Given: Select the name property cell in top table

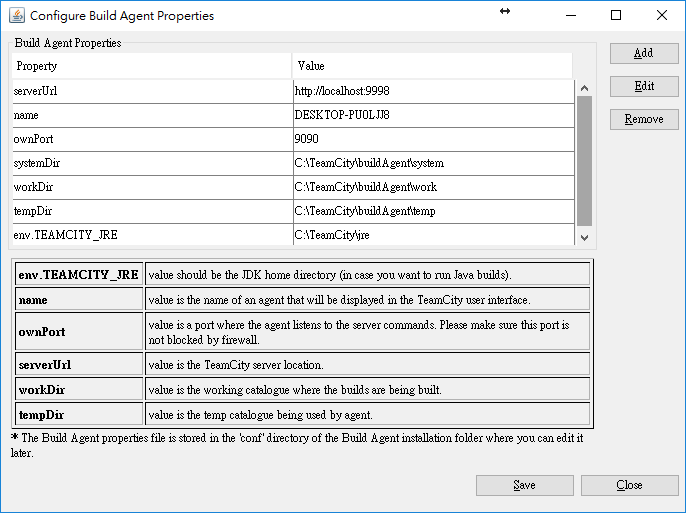Looking at the screenshot, I should coord(153,115).
